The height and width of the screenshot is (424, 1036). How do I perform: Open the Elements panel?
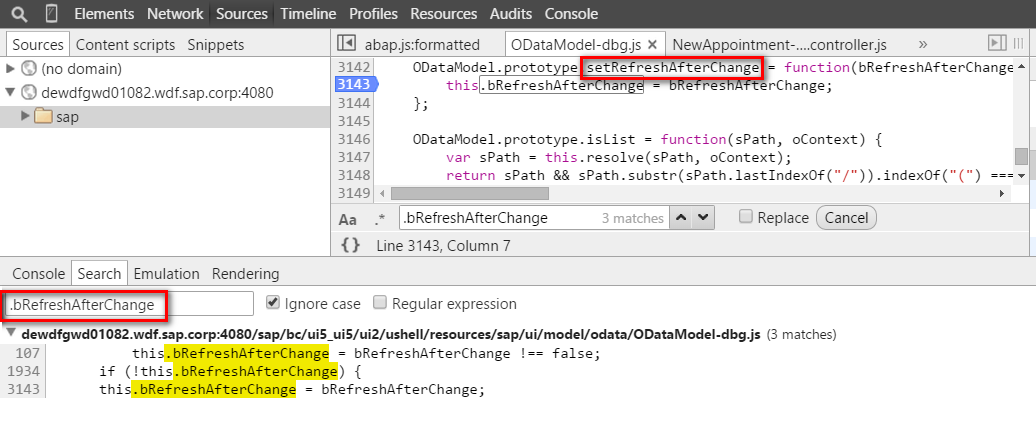point(104,14)
